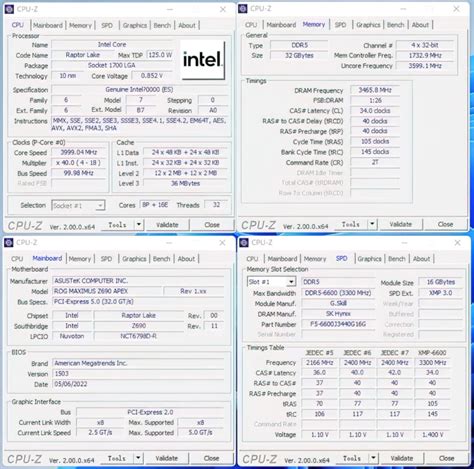Select the CPU tab in the Memory window

coord(251,25)
